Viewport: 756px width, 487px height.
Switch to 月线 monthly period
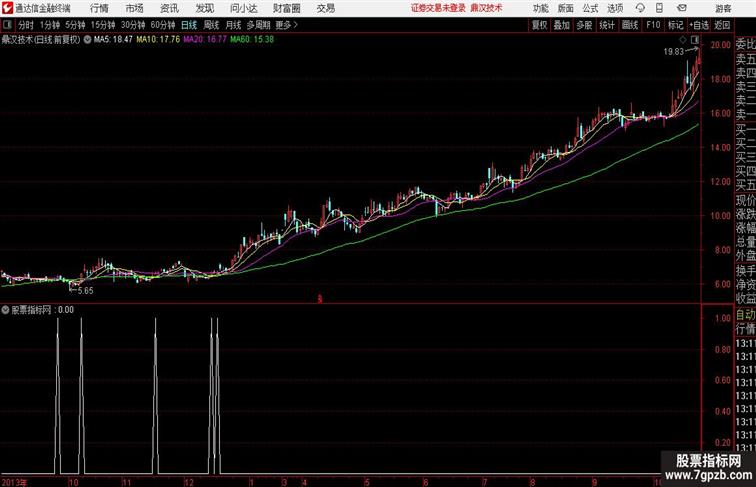coord(233,25)
